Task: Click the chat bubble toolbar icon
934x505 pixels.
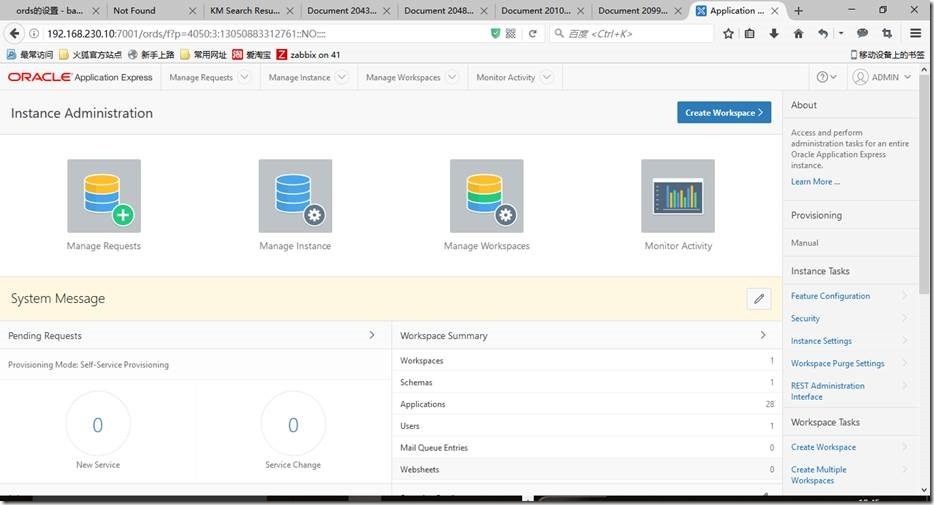Action: click(x=862, y=33)
